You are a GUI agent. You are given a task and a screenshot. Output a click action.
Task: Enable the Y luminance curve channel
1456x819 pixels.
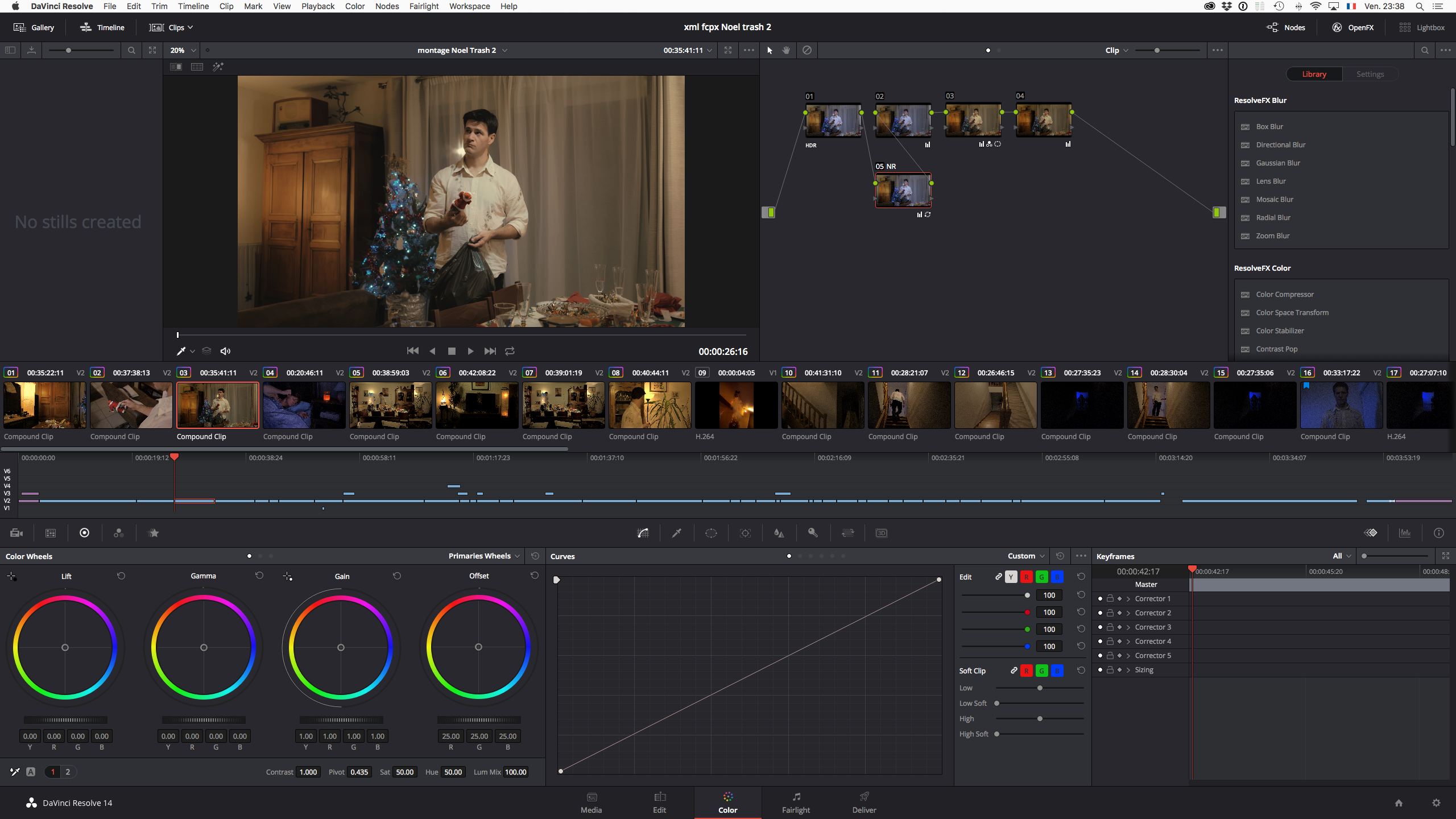pyautogui.click(x=1011, y=577)
